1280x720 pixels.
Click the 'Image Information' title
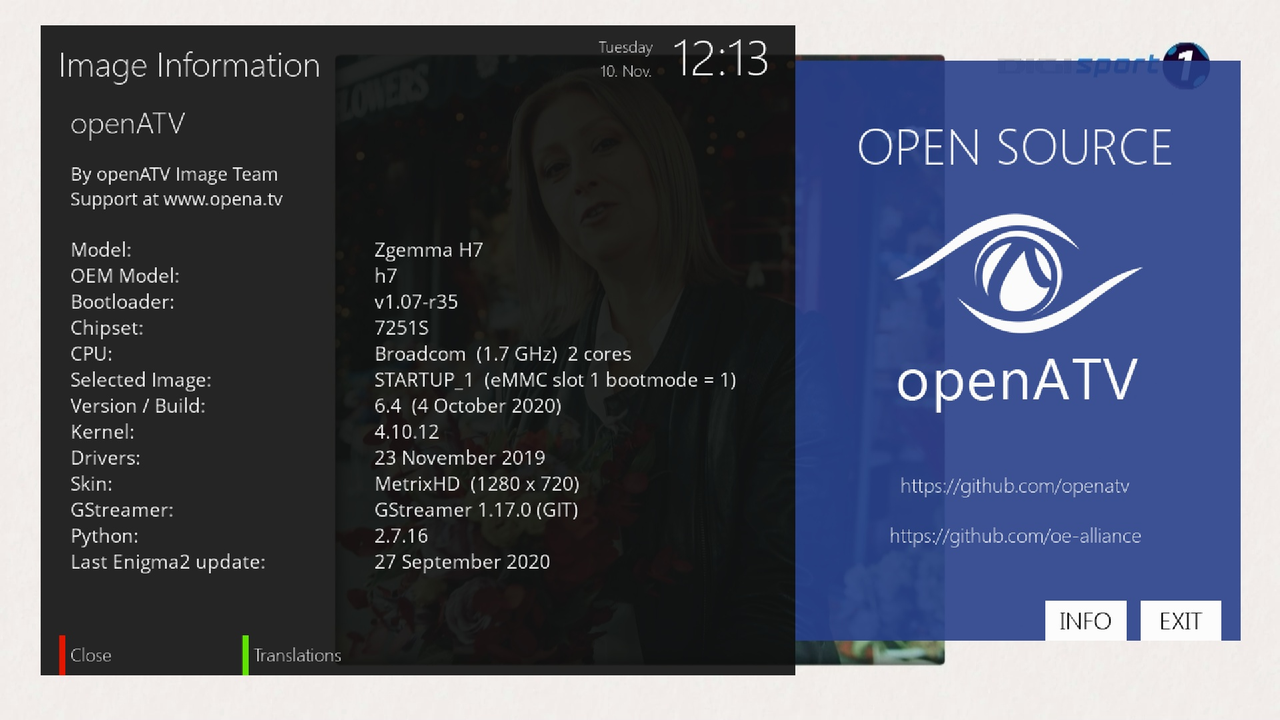(189, 65)
